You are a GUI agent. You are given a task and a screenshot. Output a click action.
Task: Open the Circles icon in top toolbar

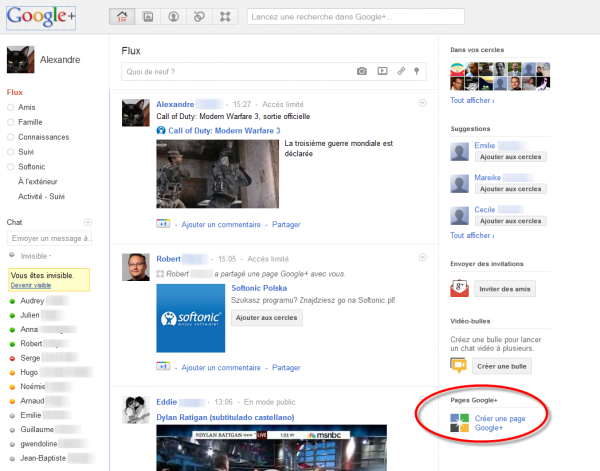[199, 17]
